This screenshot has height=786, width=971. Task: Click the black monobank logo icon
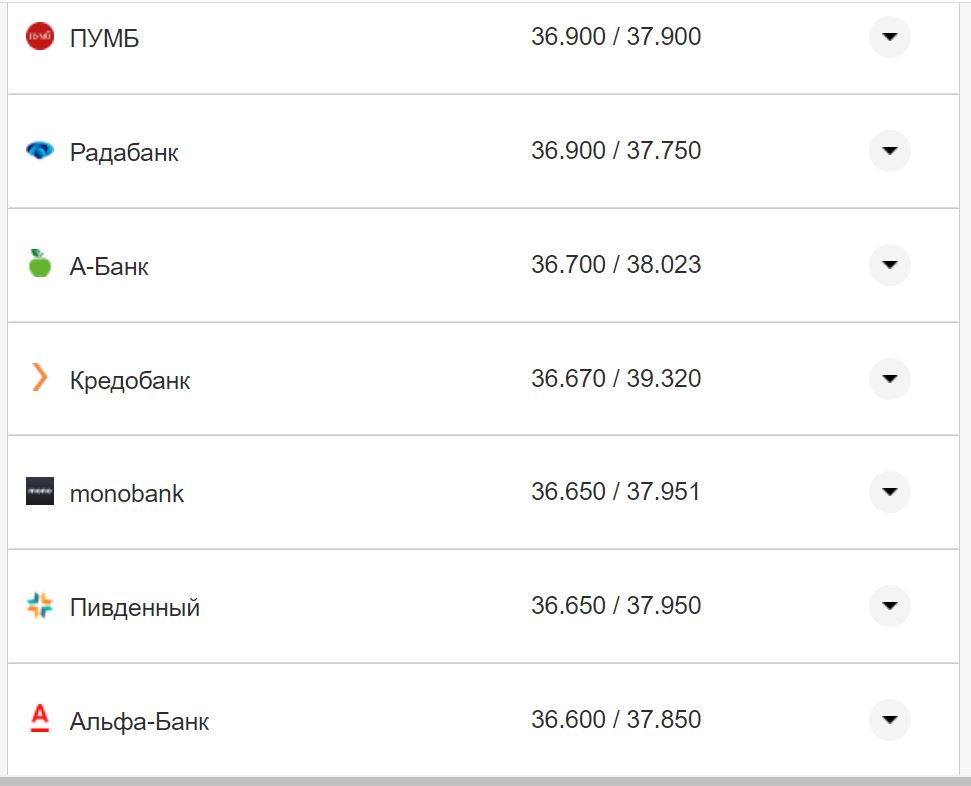tap(40, 492)
